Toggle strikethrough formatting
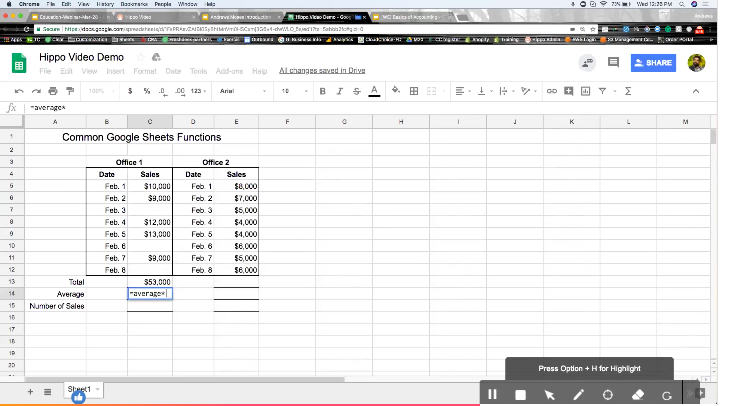742x406 pixels. pyautogui.click(x=356, y=91)
